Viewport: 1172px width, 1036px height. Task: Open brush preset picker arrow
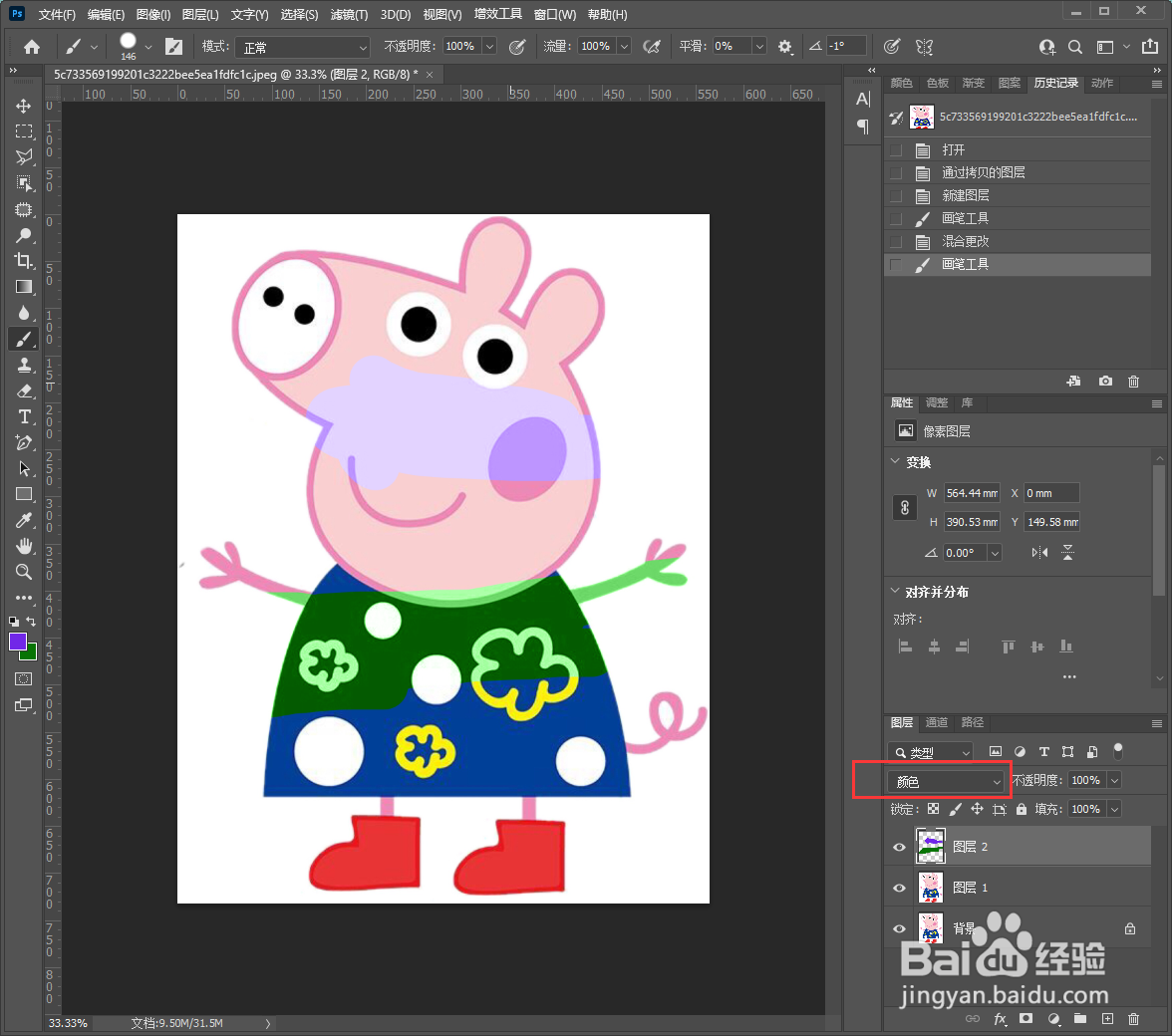[147, 47]
